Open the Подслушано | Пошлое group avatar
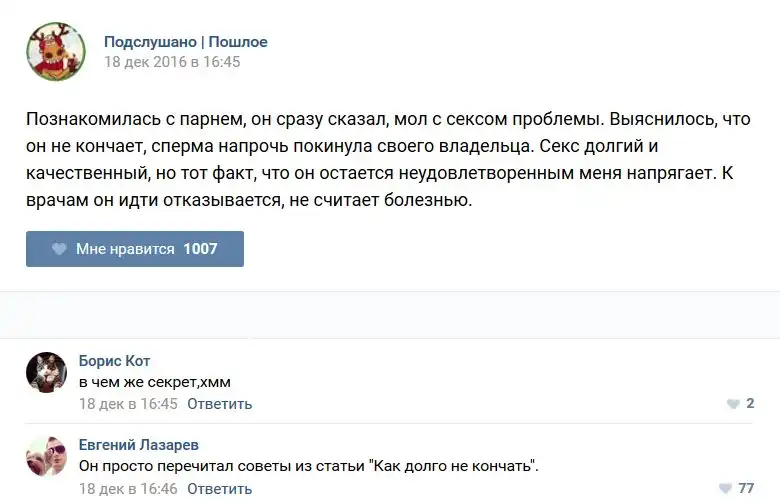 [56, 51]
